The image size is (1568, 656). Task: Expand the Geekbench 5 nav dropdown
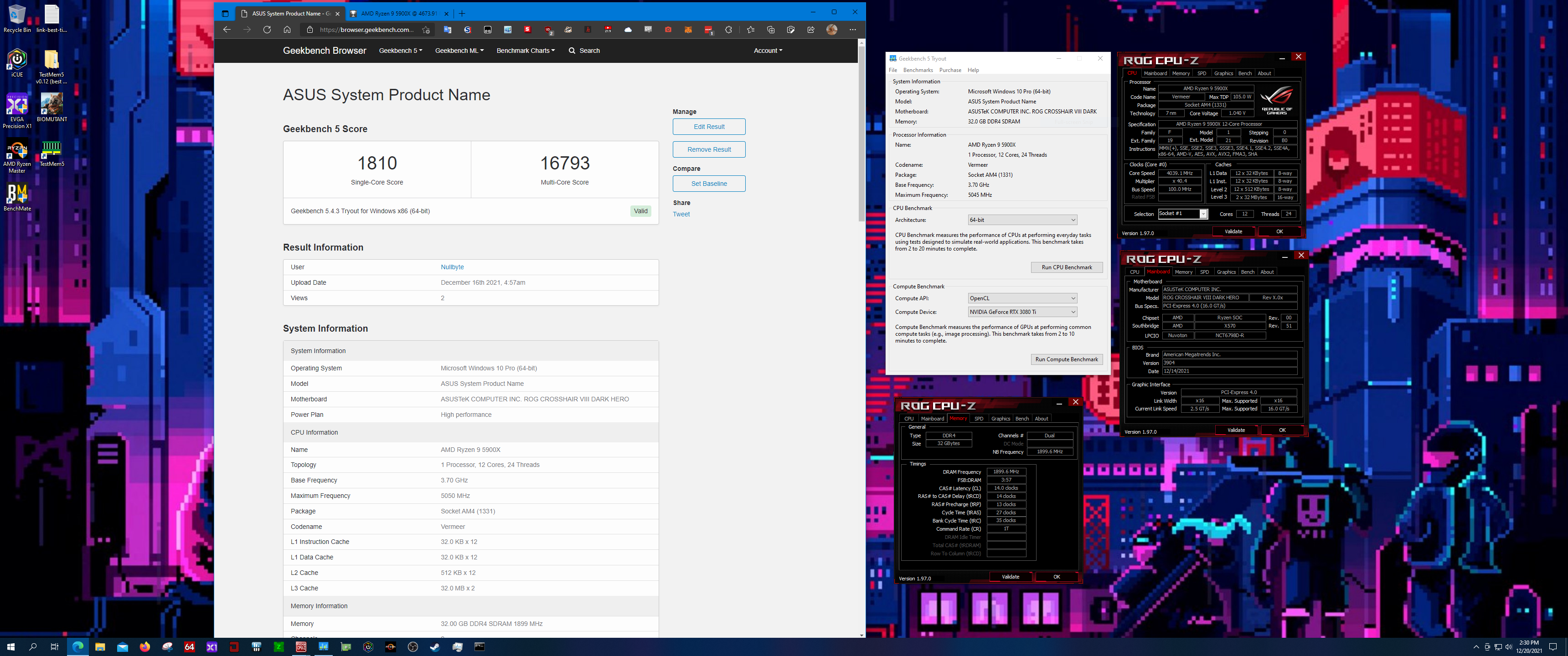pyautogui.click(x=401, y=51)
